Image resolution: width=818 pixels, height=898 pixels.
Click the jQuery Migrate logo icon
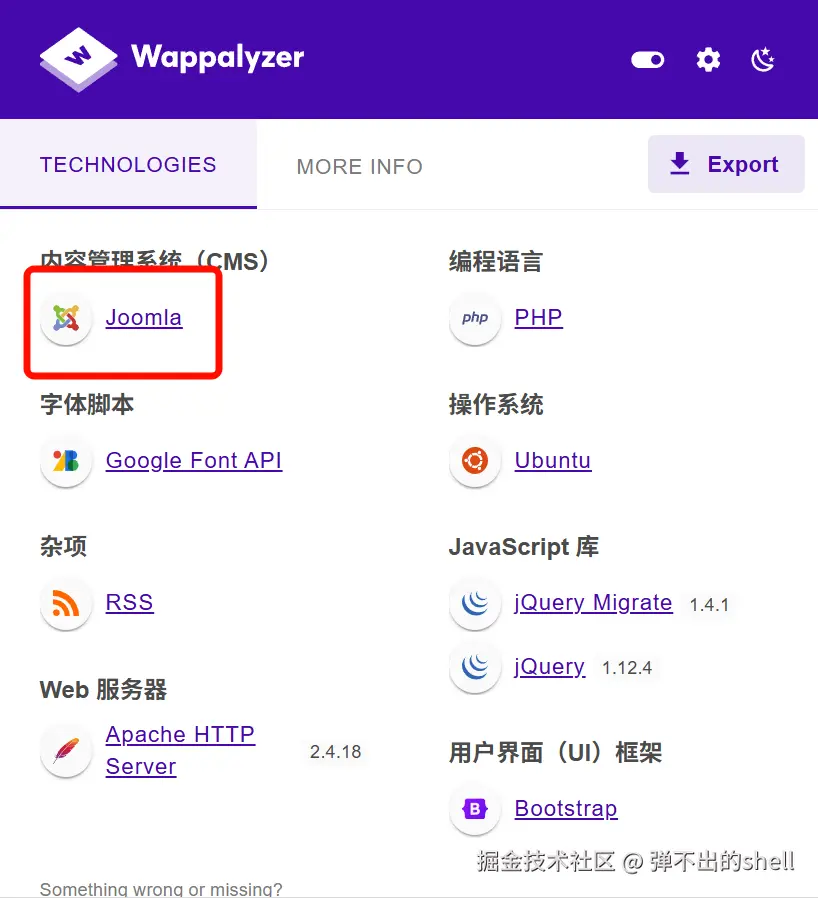[x=475, y=603]
